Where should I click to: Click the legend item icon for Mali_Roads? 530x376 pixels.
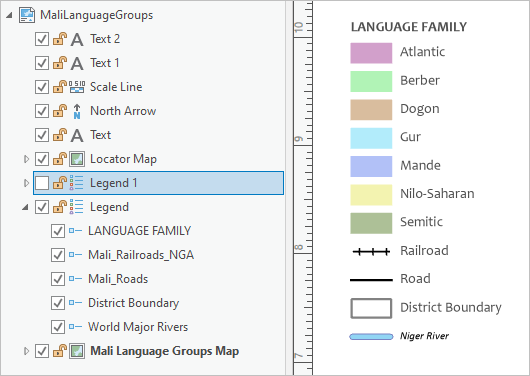coord(75,279)
